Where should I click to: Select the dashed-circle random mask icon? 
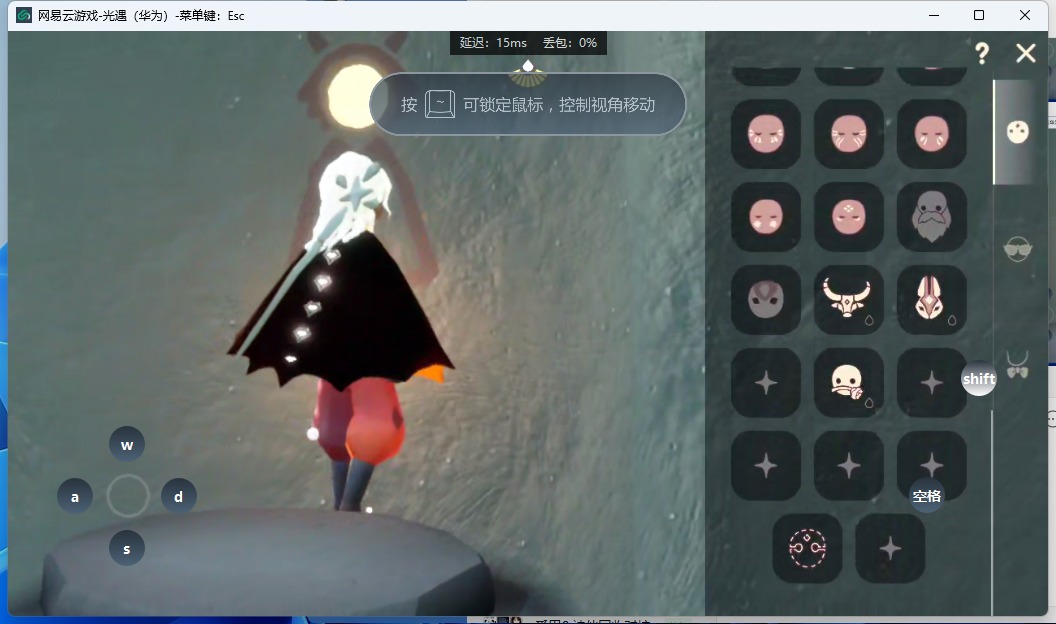[807, 548]
